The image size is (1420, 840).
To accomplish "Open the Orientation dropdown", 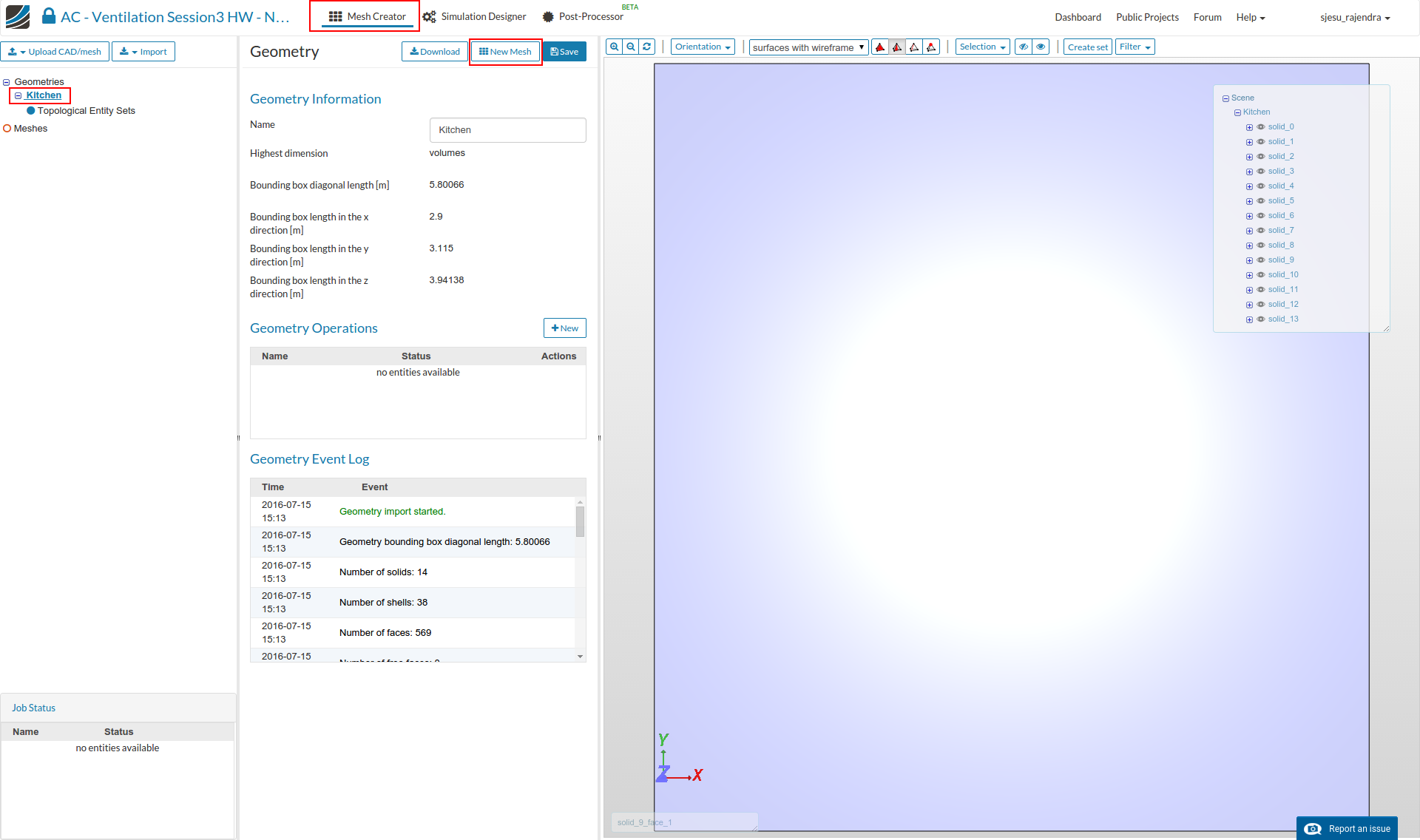I will pyautogui.click(x=703, y=47).
